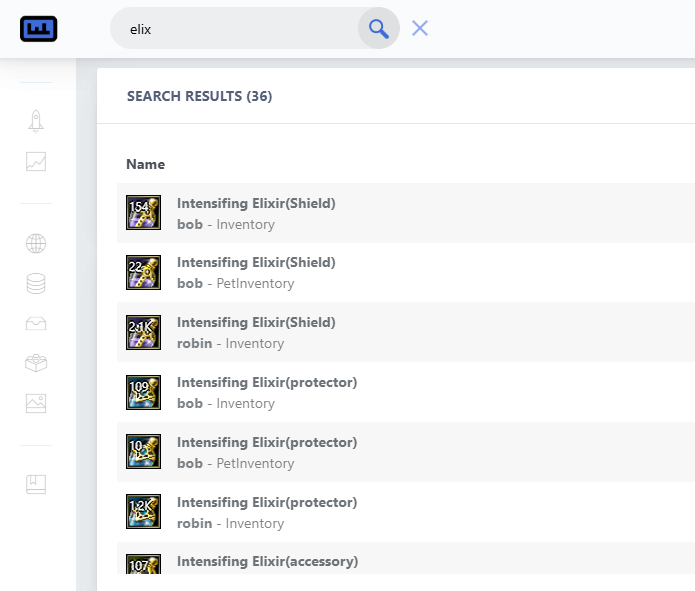Click the 10-count protector elixir item thumbnail
Viewport: 695px width, 591px height.
(143, 452)
